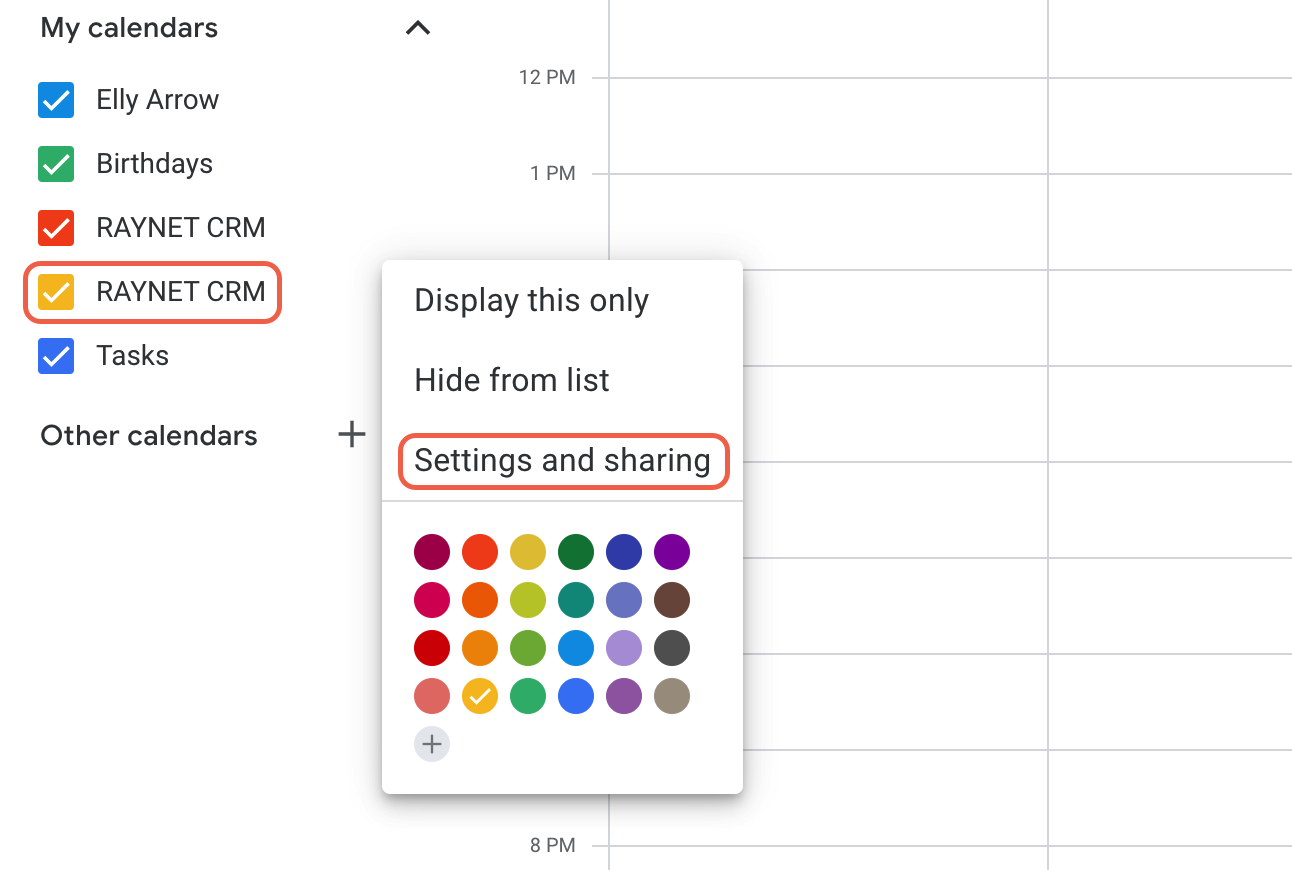Open Settings and sharing
The width and height of the screenshot is (1292, 870).
[563, 461]
